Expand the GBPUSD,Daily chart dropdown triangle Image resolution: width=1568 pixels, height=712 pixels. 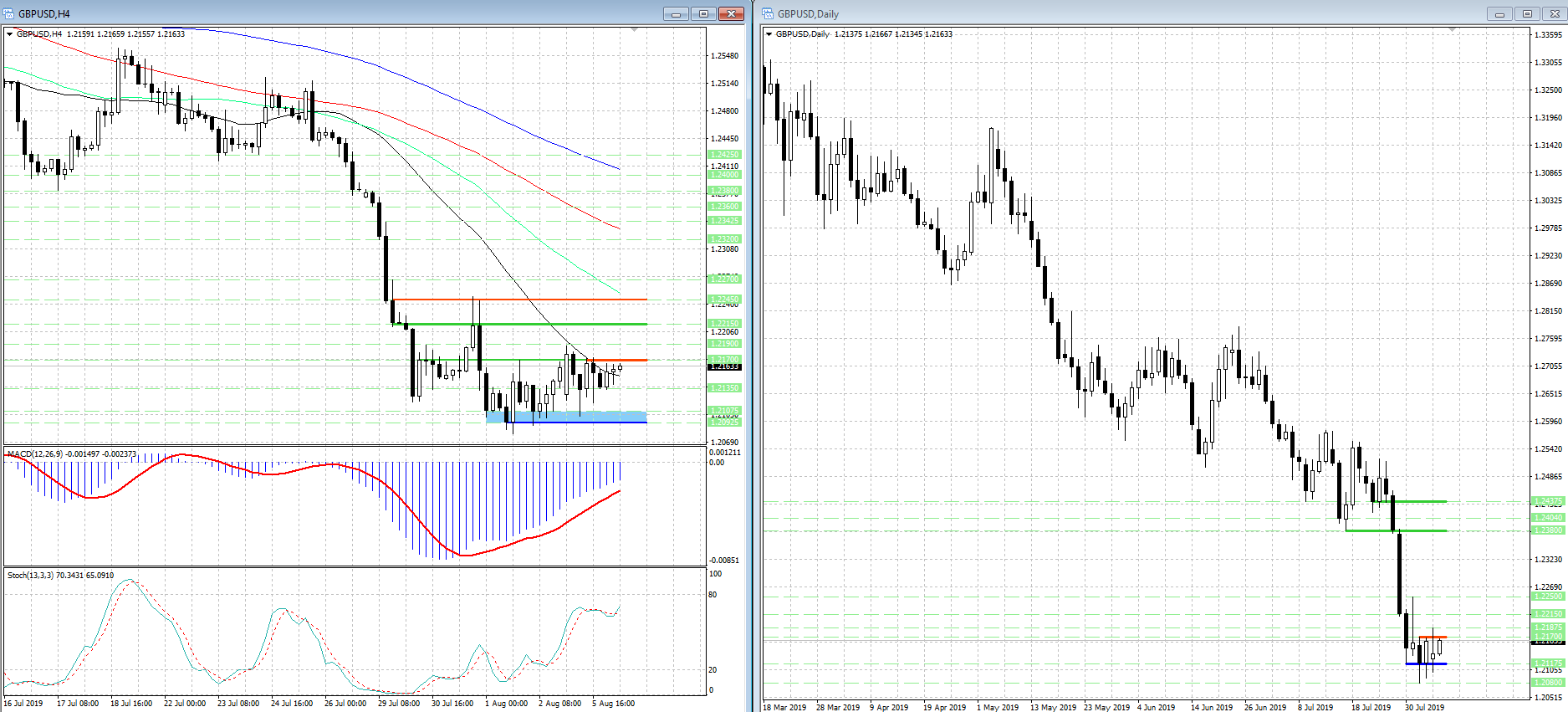click(769, 34)
